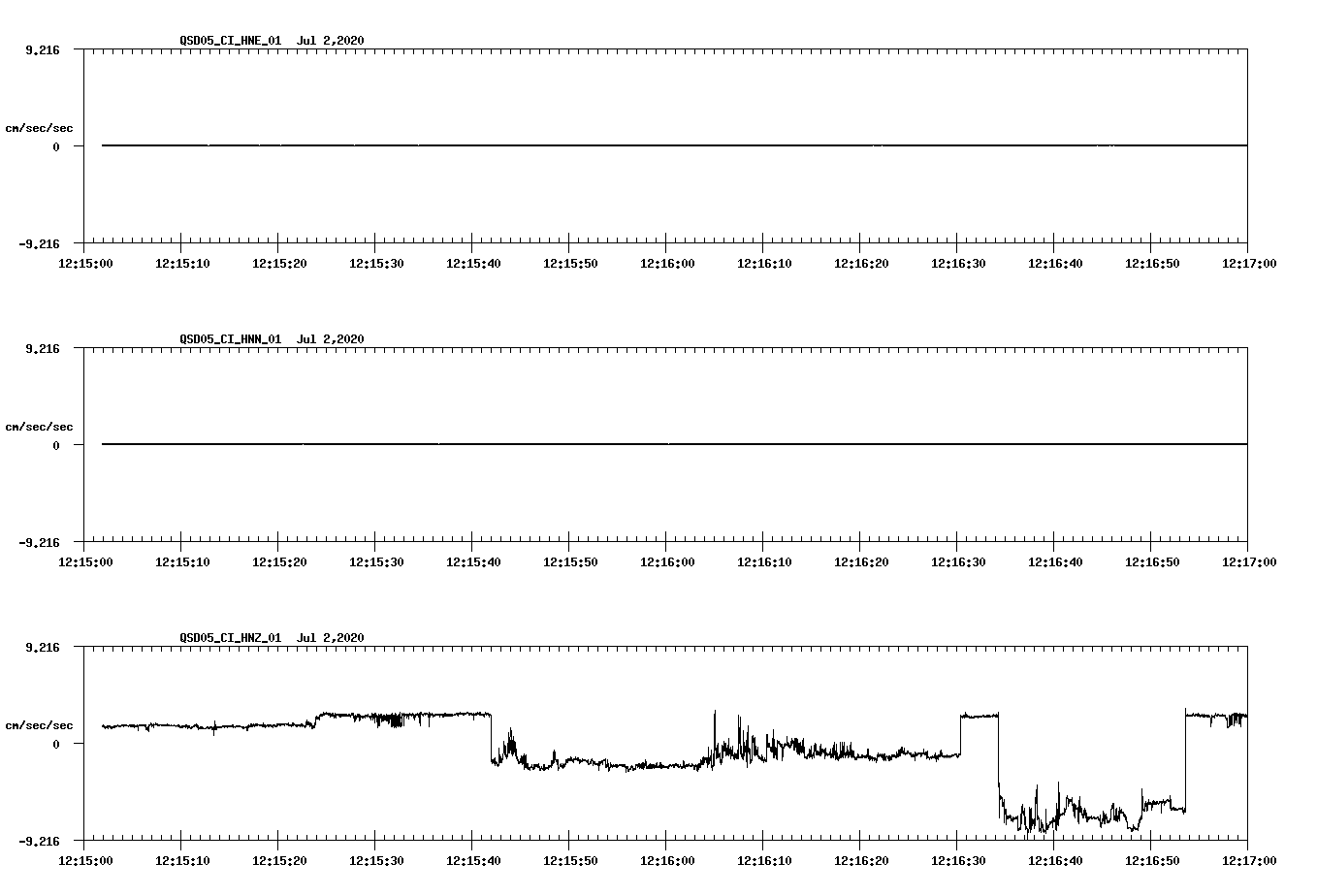The height and width of the screenshot is (896, 1317).
Task: Click the flat HNN trace line
Action: click(674, 444)
